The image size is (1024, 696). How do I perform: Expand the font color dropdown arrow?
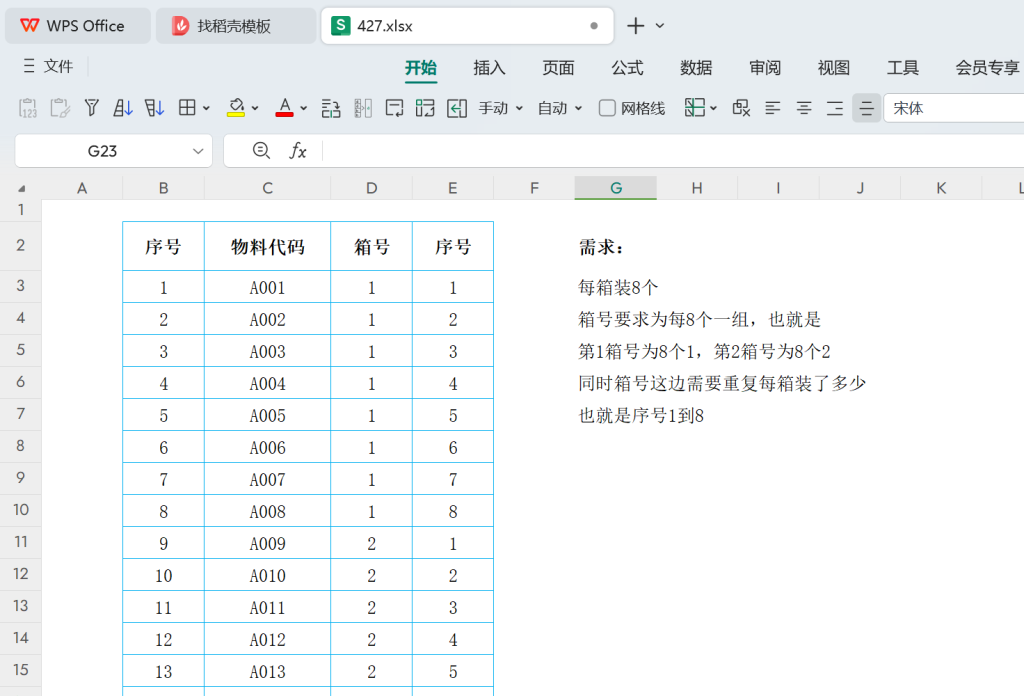coord(304,108)
